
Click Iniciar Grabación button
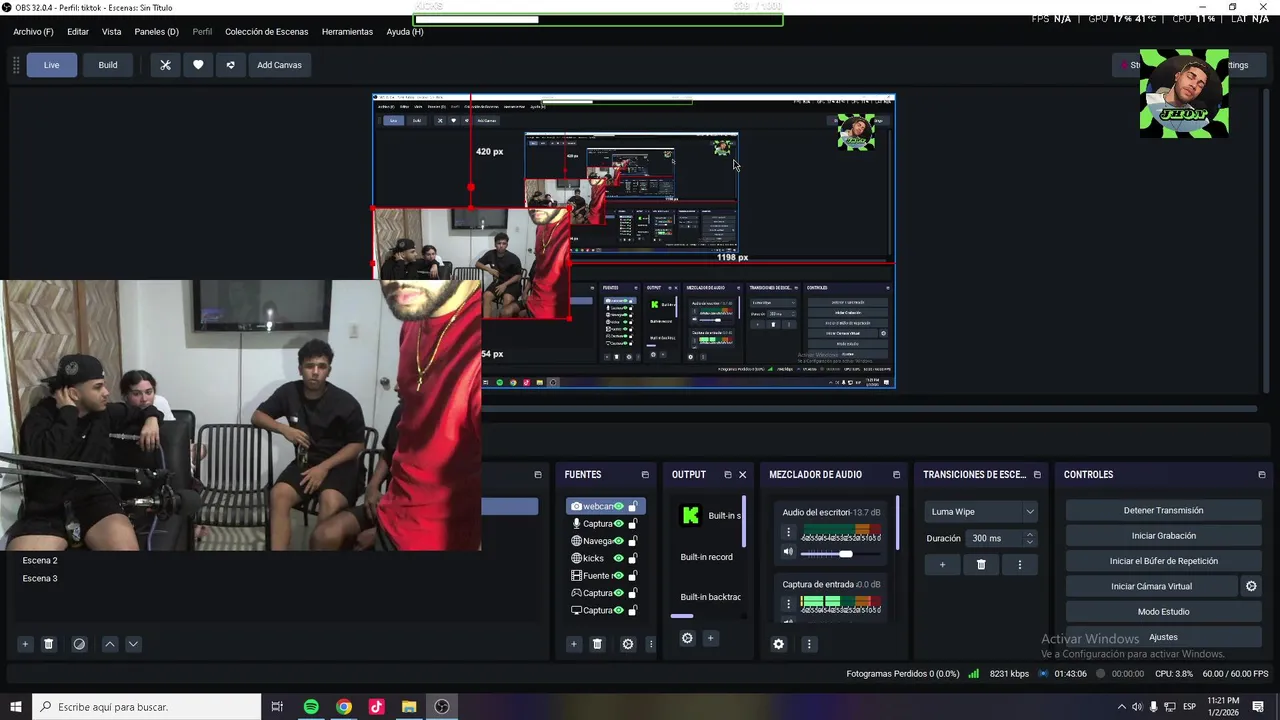click(1163, 536)
